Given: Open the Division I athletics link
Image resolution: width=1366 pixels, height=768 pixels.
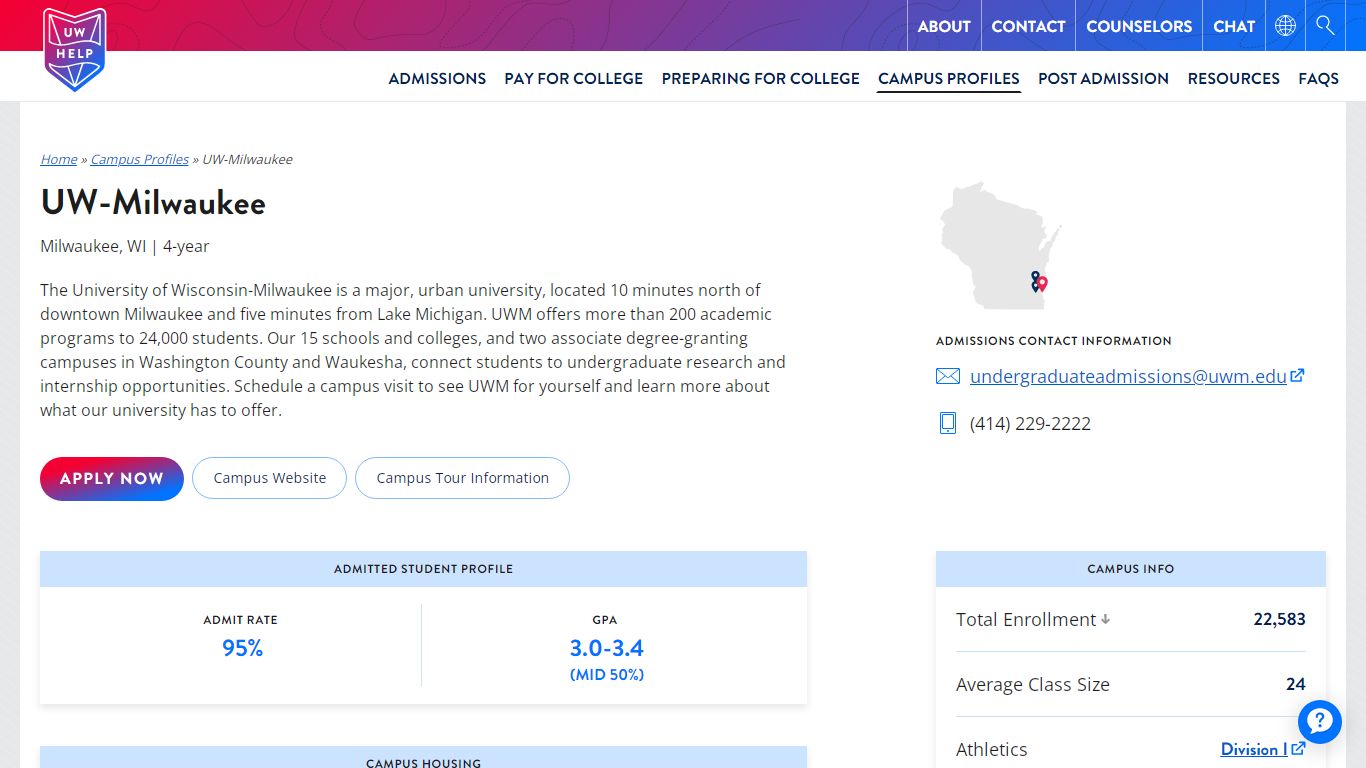Looking at the screenshot, I should pos(1254,749).
